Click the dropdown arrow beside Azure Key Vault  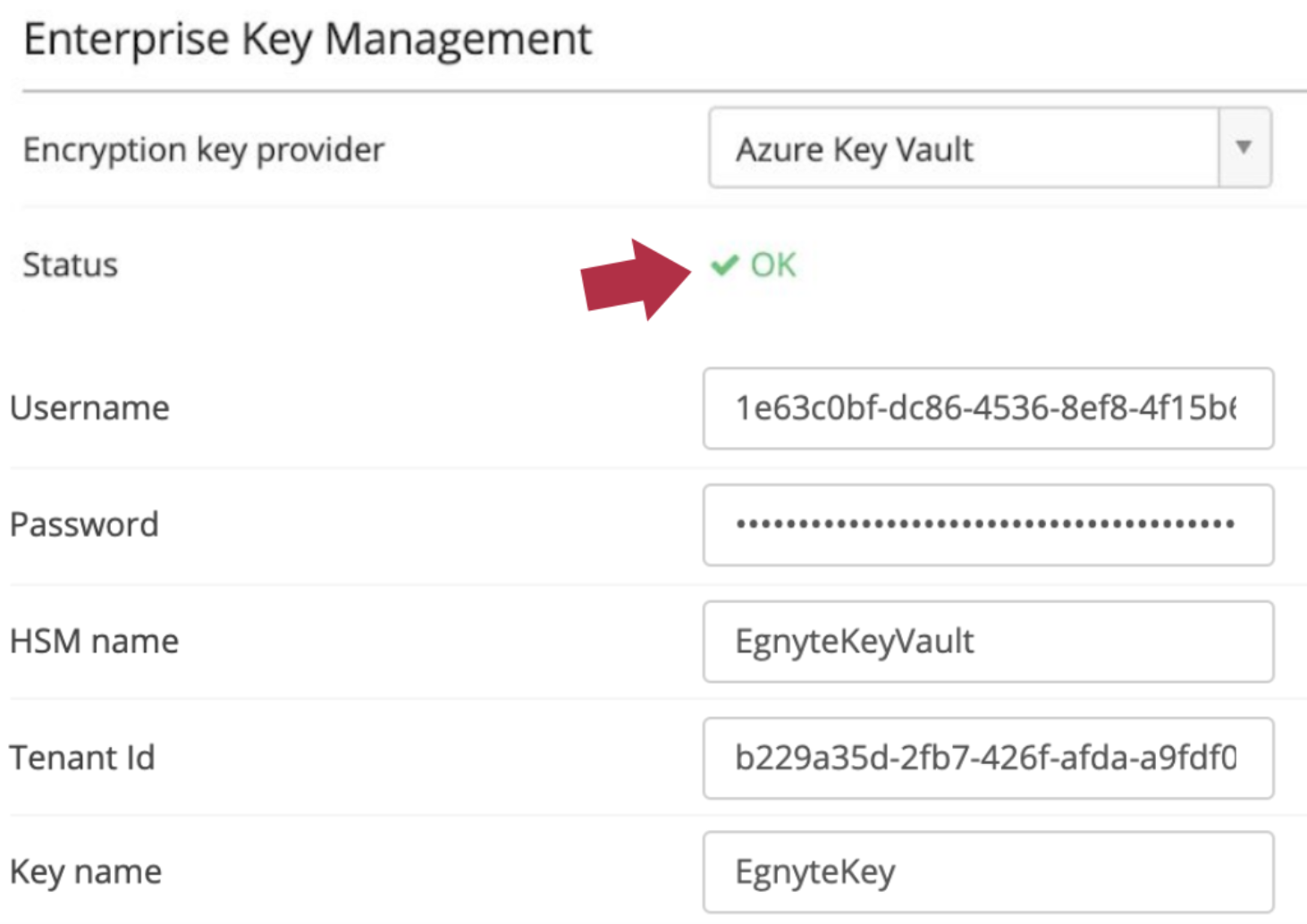click(x=1244, y=147)
